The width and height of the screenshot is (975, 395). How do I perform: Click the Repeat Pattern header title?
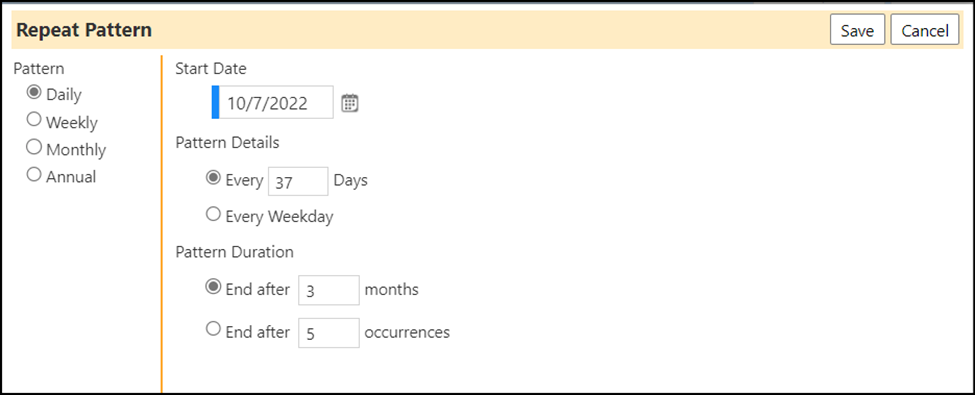[84, 30]
